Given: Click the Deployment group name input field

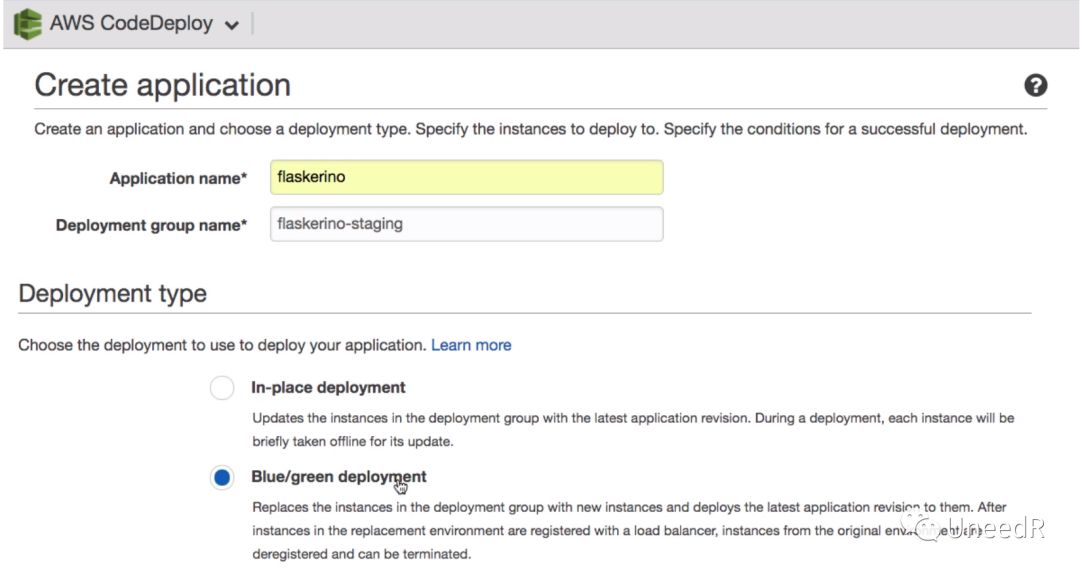Looking at the screenshot, I should 466,224.
